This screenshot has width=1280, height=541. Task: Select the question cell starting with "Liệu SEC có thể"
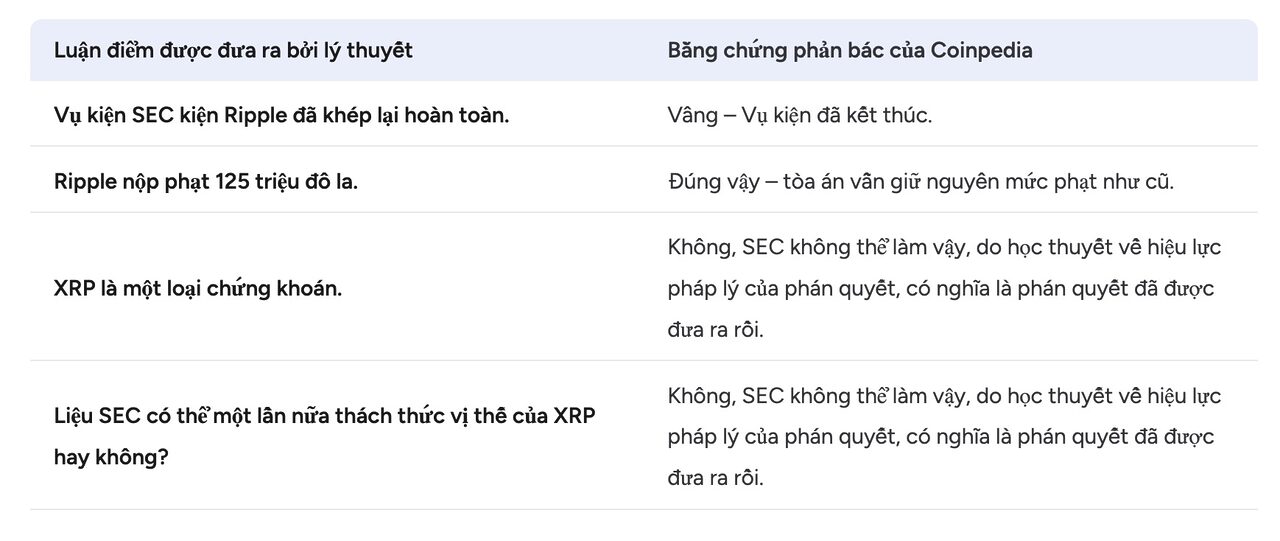coord(324,435)
